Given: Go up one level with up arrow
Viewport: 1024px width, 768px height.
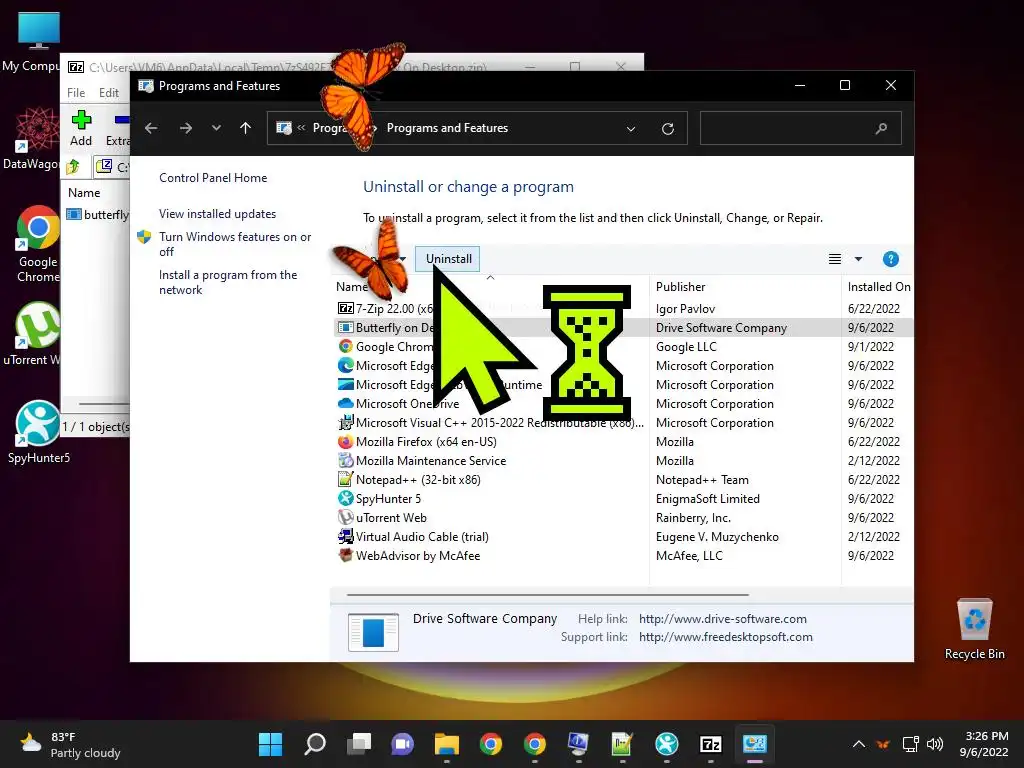Looking at the screenshot, I should pyautogui.click(x=246, y=128).
